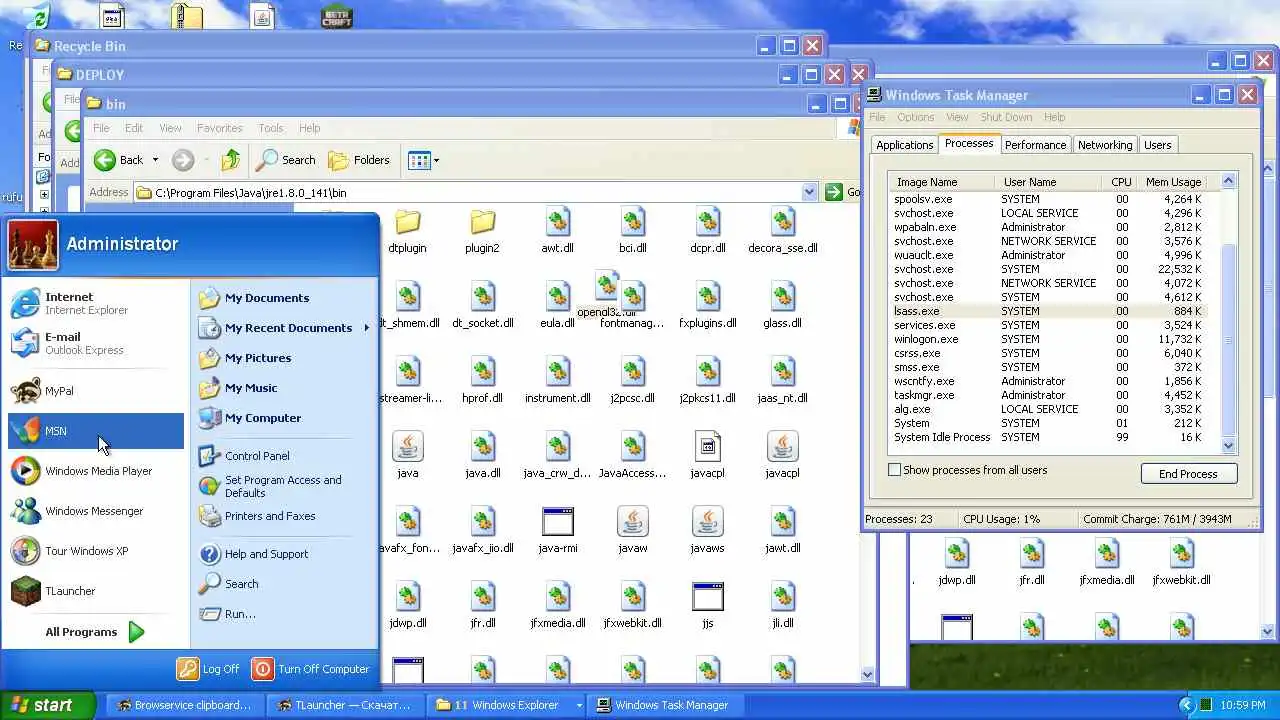The width and height of the screenshot is (1280, 720).
Task: Click the End Process button
Action: pos(1188,474)
